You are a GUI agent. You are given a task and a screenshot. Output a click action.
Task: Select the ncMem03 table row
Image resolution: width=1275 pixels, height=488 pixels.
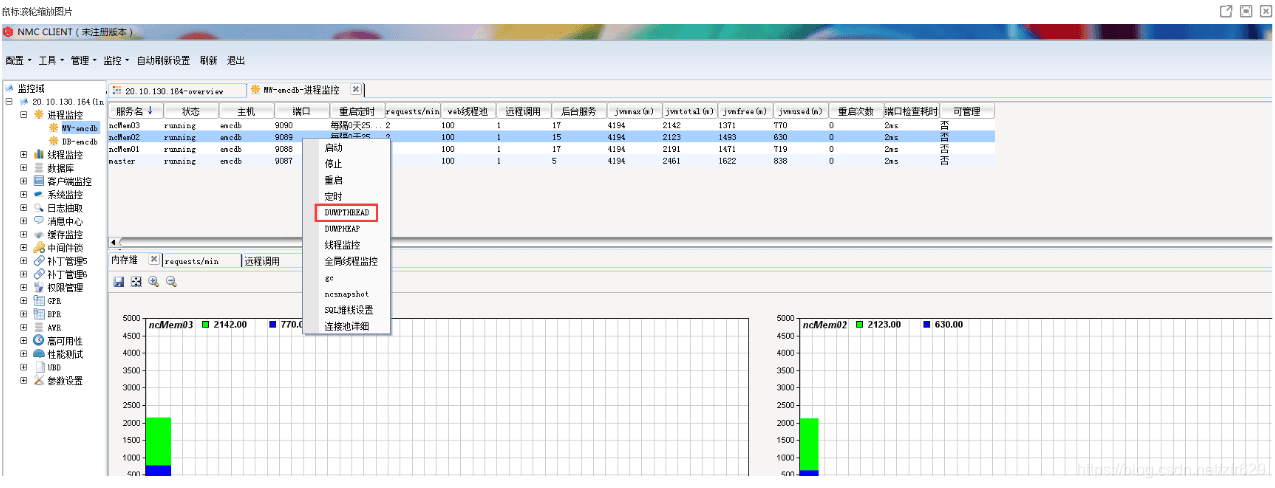point(552,125)
